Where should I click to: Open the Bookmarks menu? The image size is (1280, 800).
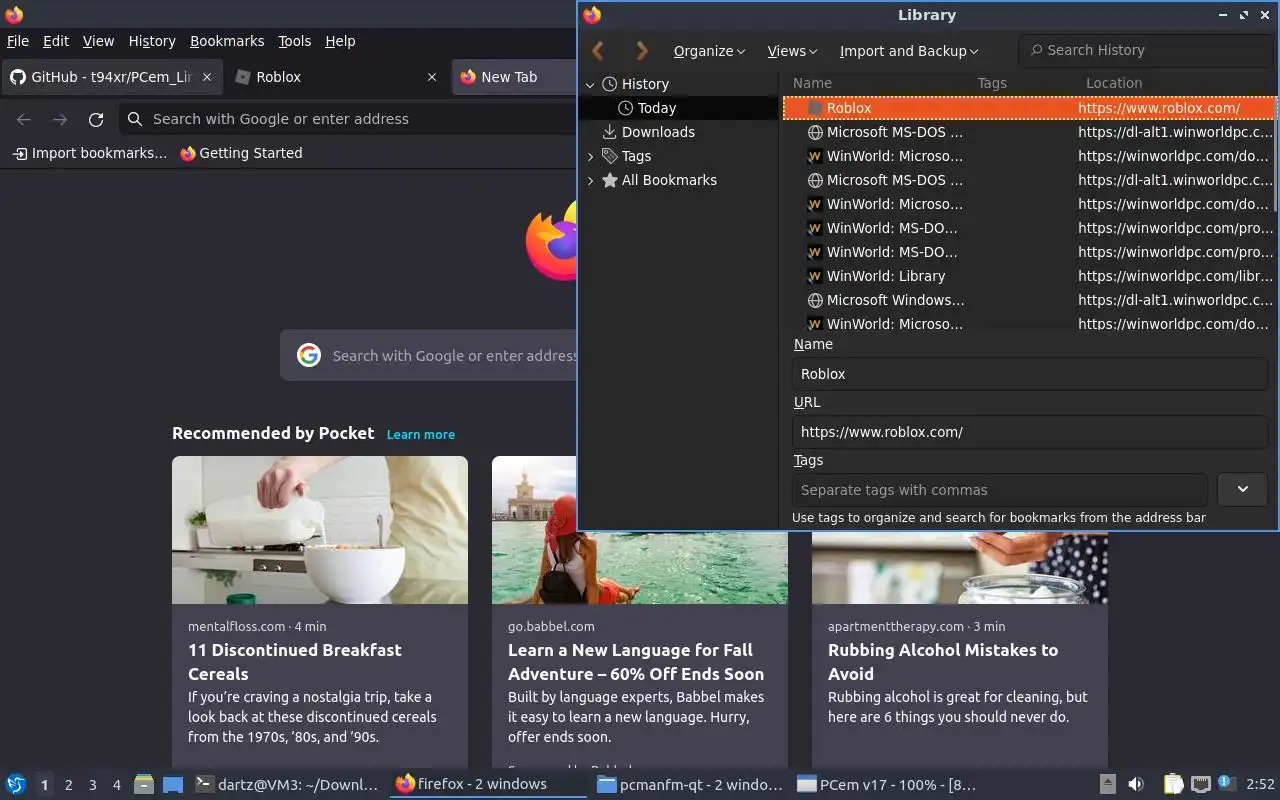click(x=227, y=41)
